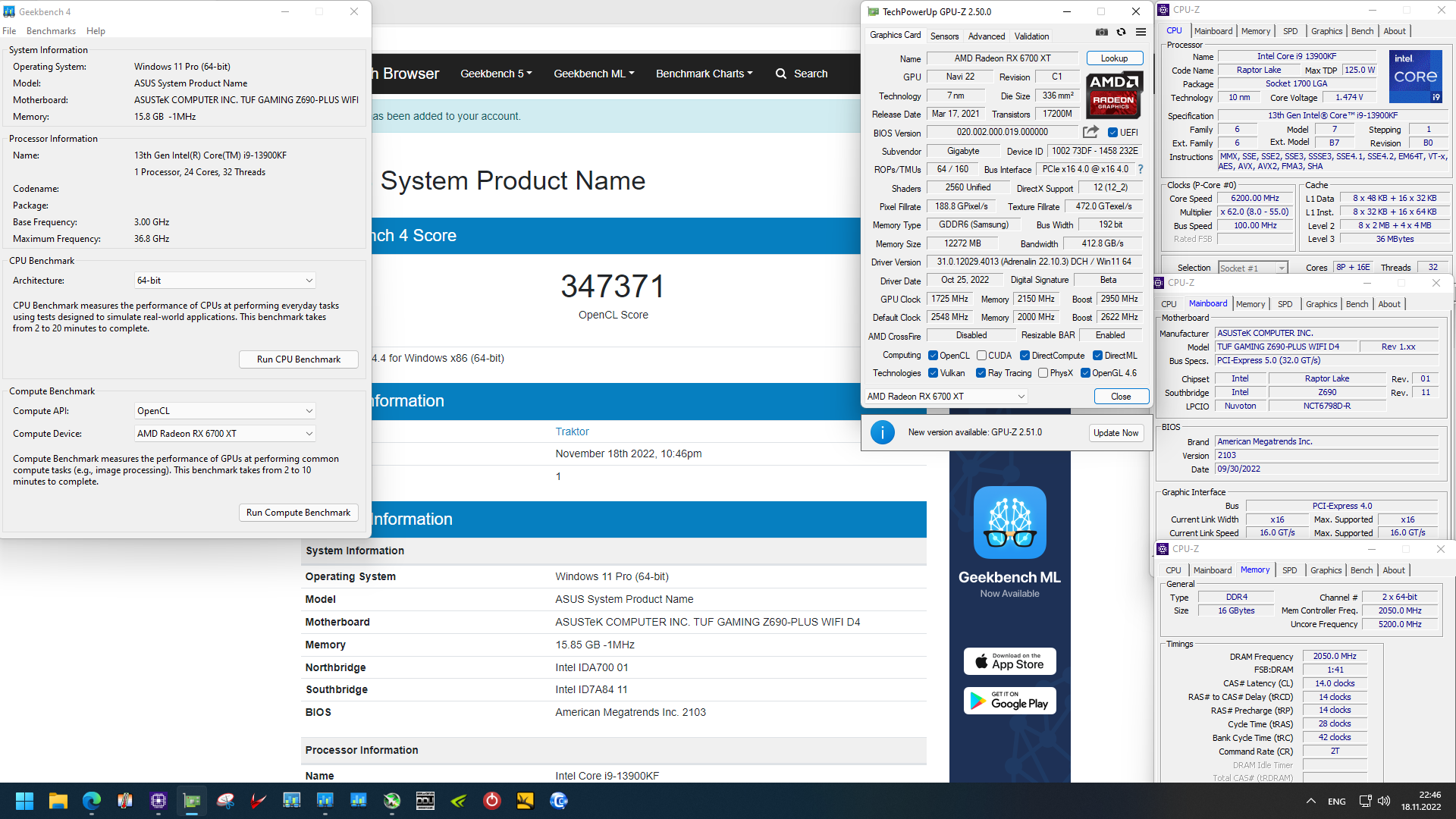Switch to the Validation tab in GPU-Z
This screenshot has width=1456, height=819.
pyautogui.click(x=1031, y=36)
